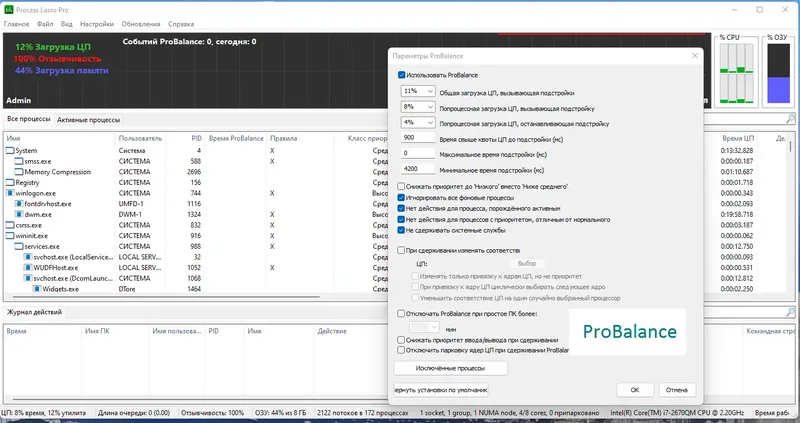The width and height of the screenshot is (800, 423).
Task: Click OK in ProBalance dialog
Action: pos(635,390)
